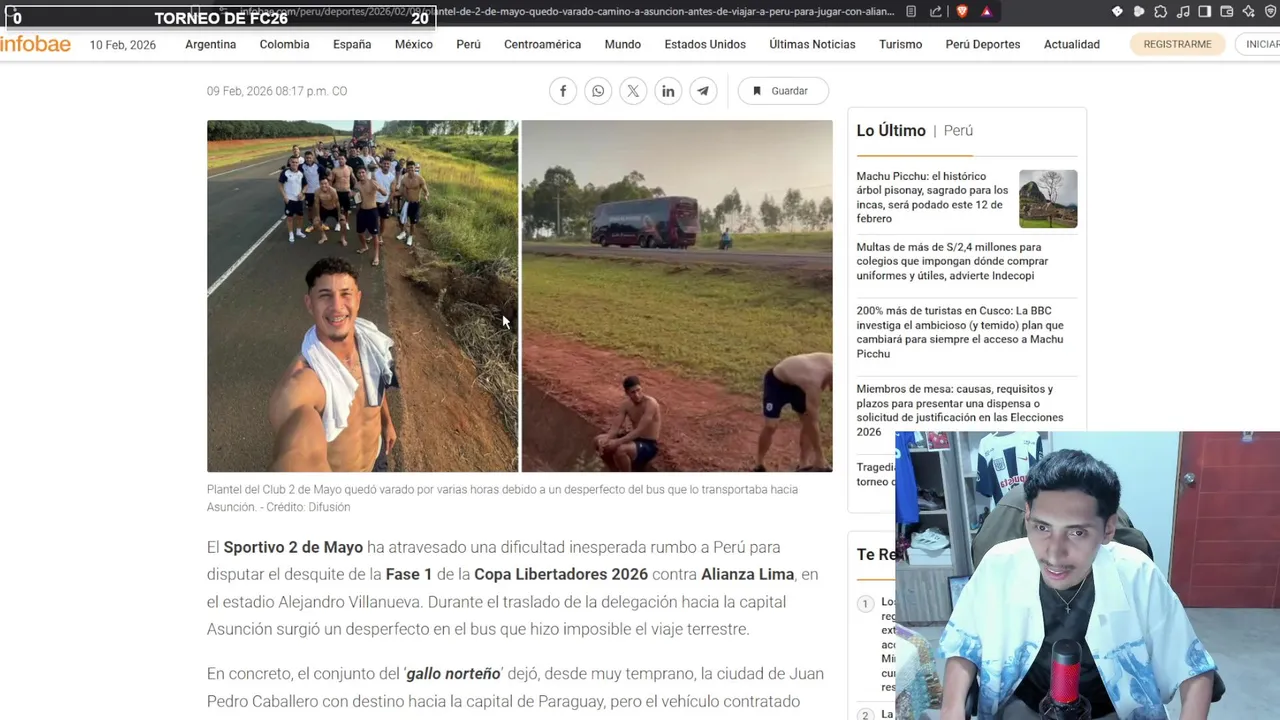This screenshot has width=1280, height=720.
Task: Open the Mundo section
Action: (x=622, y=45)
